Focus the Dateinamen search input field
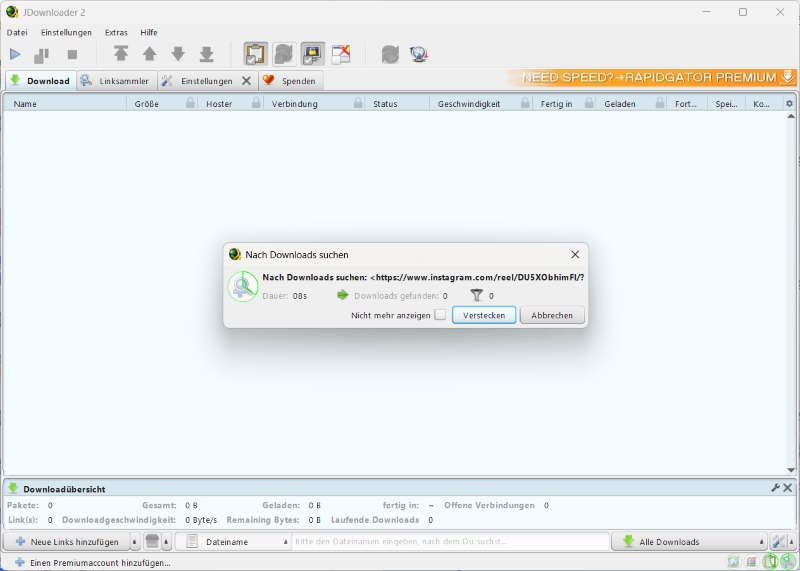The image size is (800, 571). (451, 541)
